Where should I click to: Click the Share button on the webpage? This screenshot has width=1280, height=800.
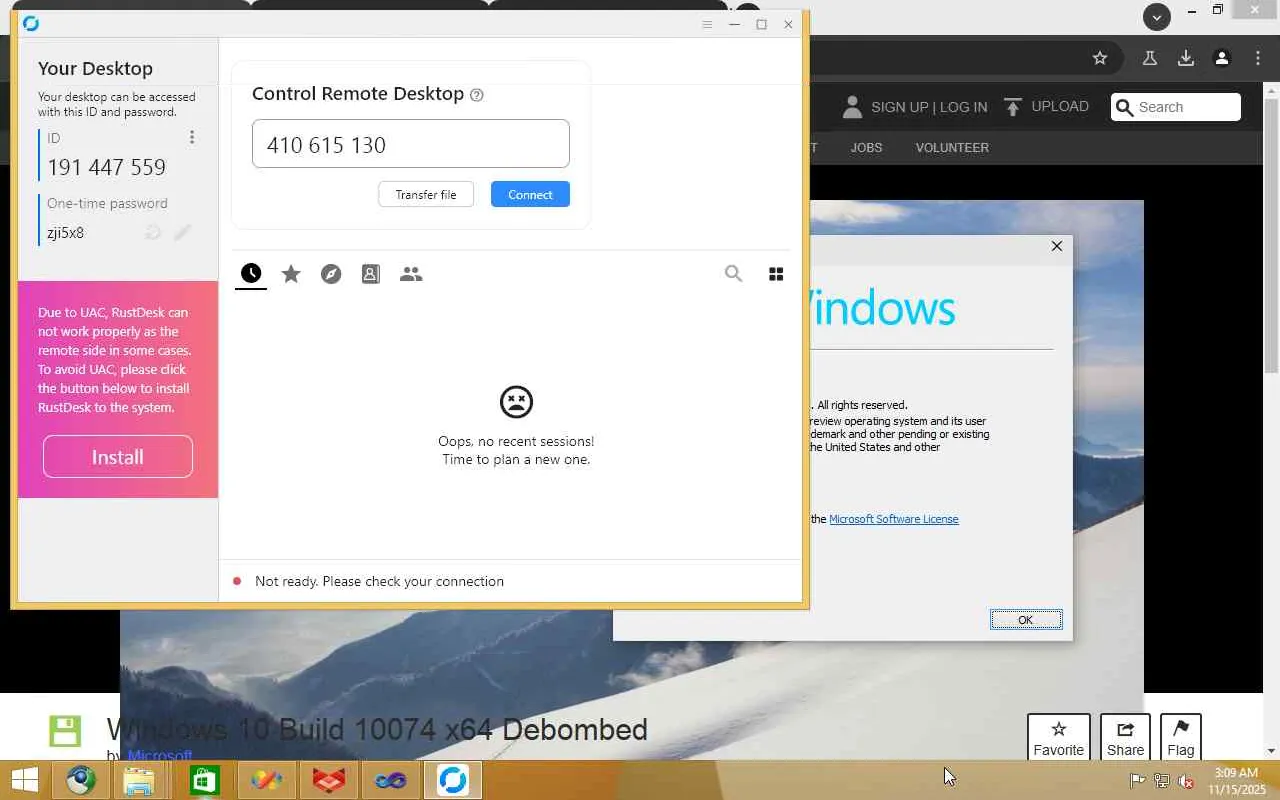[x=1125, y=737]
